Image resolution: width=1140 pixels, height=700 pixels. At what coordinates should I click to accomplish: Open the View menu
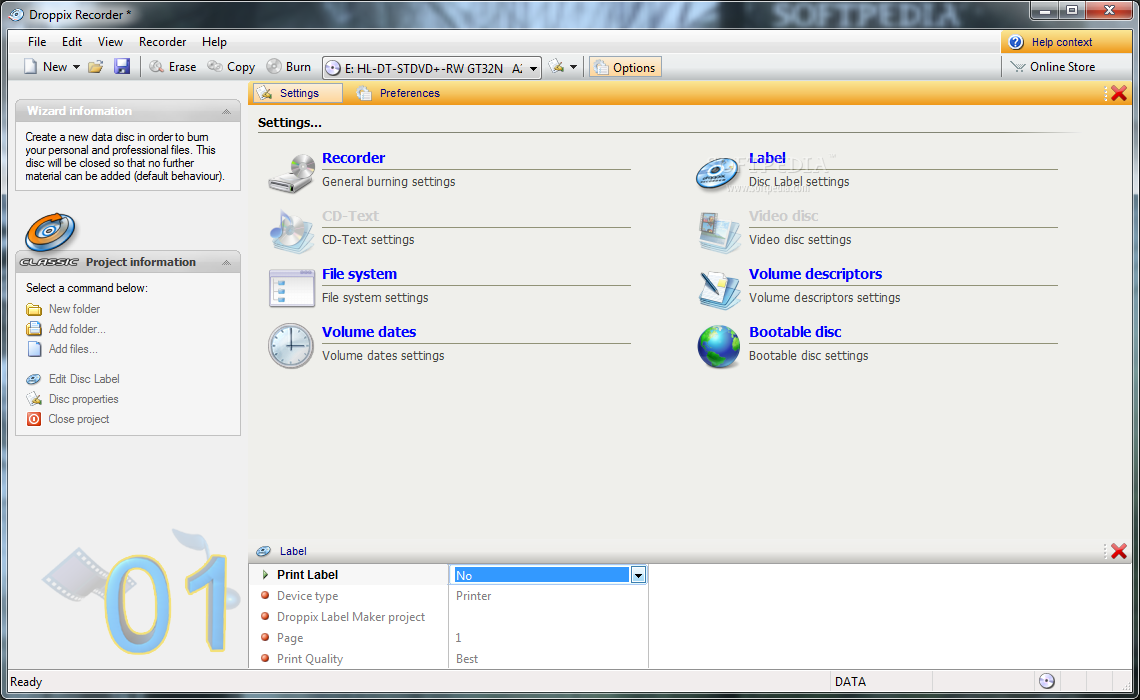coord(111,42)
